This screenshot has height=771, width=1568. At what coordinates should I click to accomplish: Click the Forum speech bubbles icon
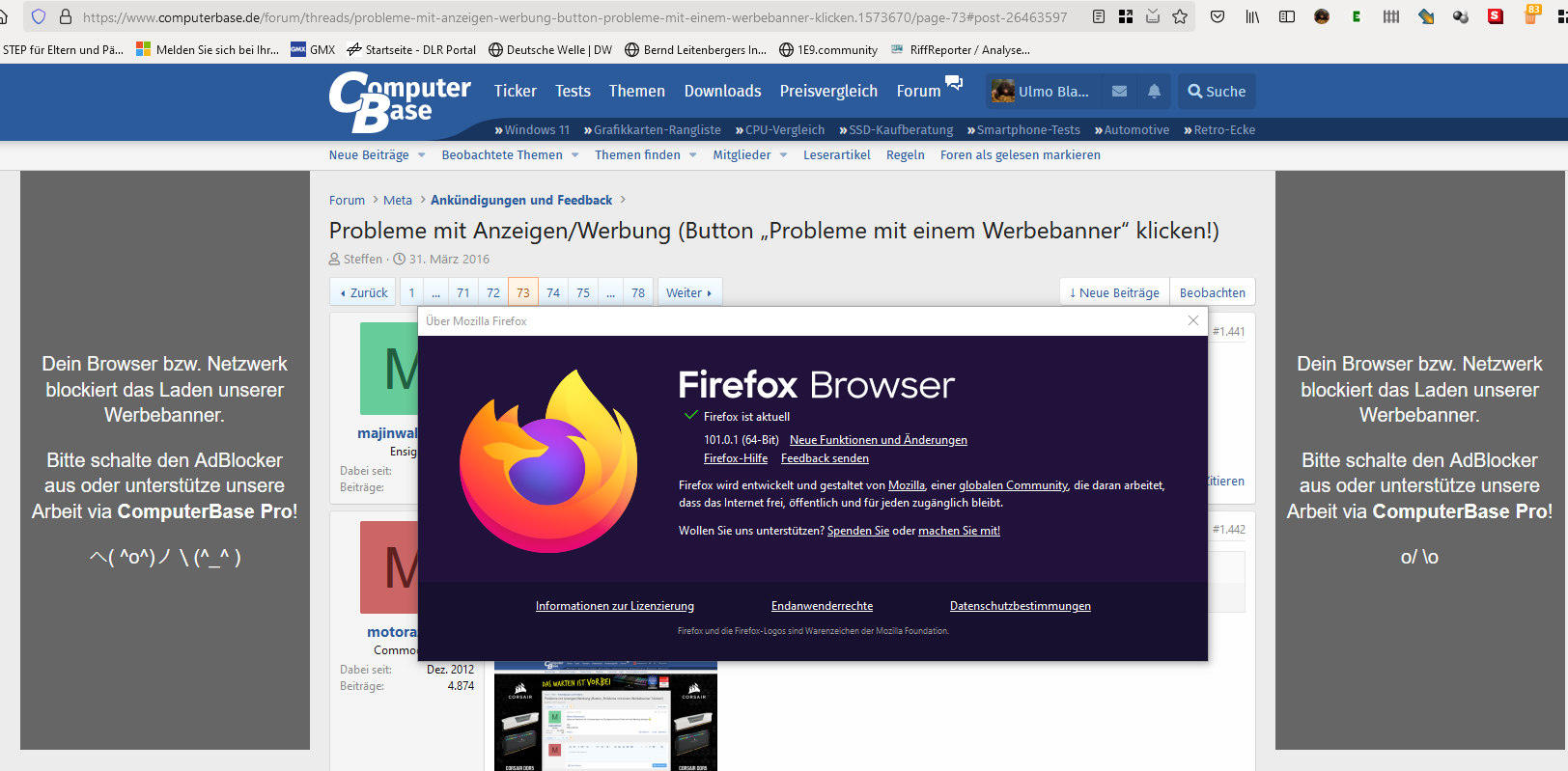click(x=954, y=82)
